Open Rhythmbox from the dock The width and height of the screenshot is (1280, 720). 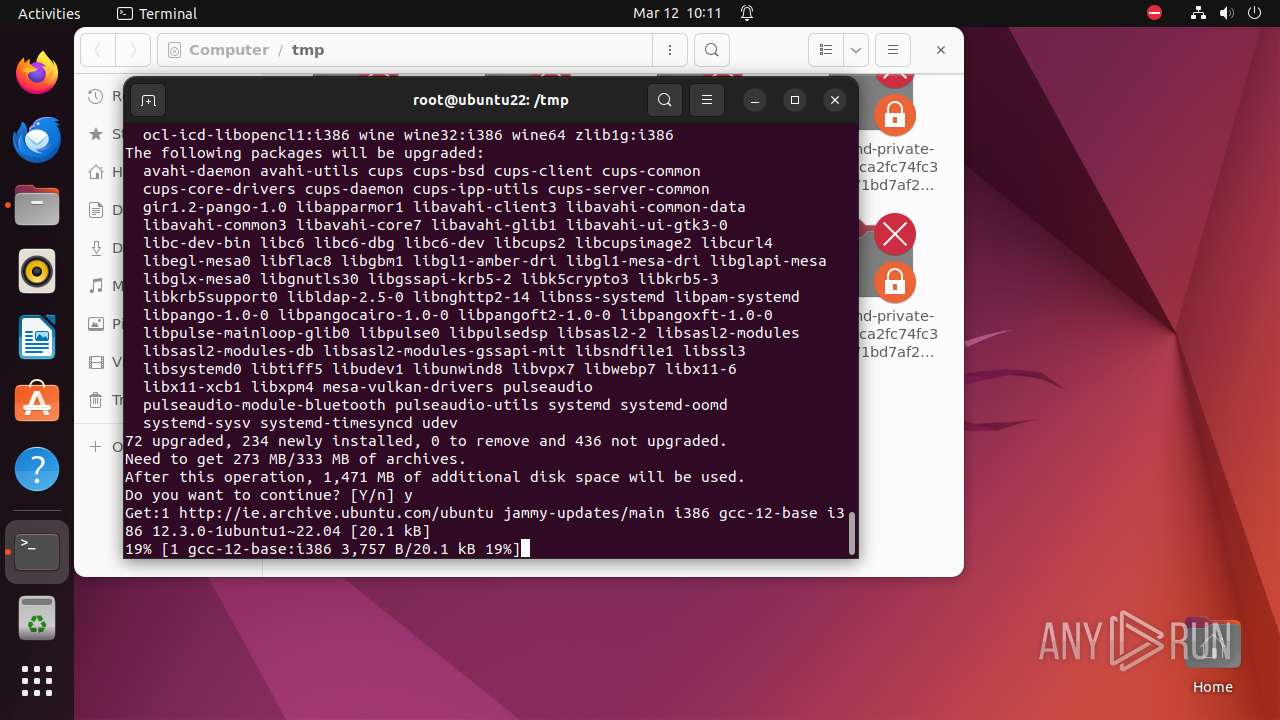[x=37, y=272]
